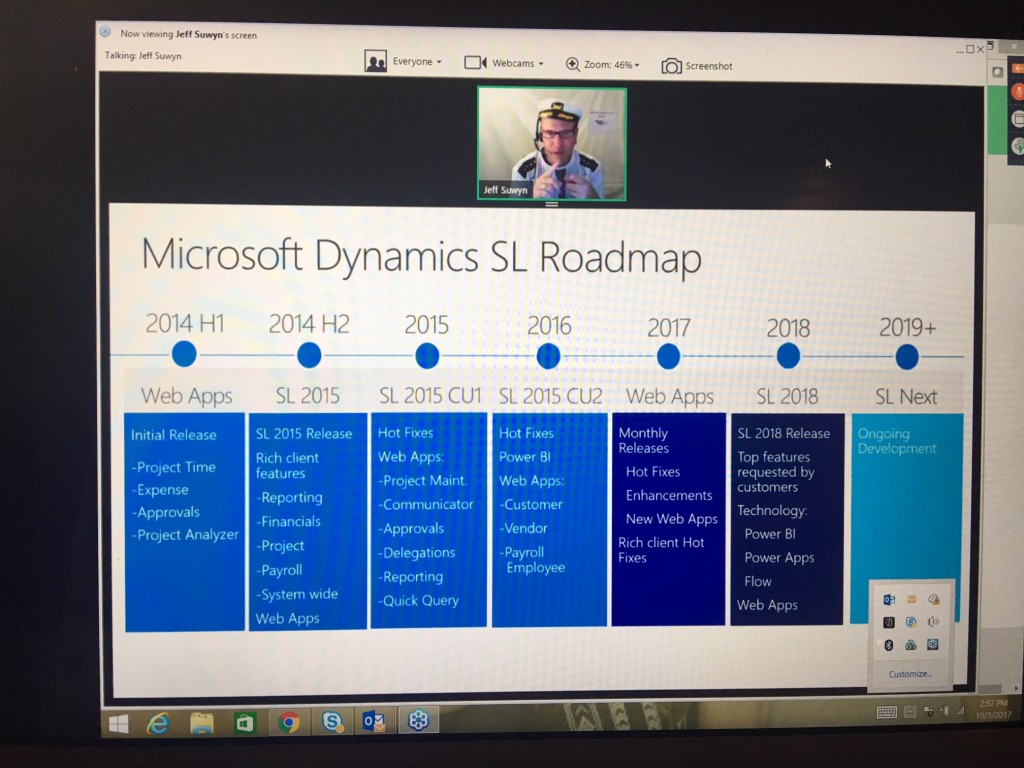1024x768 pixels.
Task: Open the network signal tray icon
Action: point(959,710)
